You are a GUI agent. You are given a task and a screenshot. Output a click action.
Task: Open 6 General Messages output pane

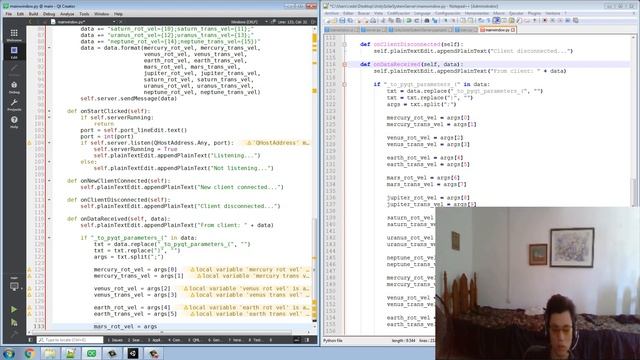point(215,340)
